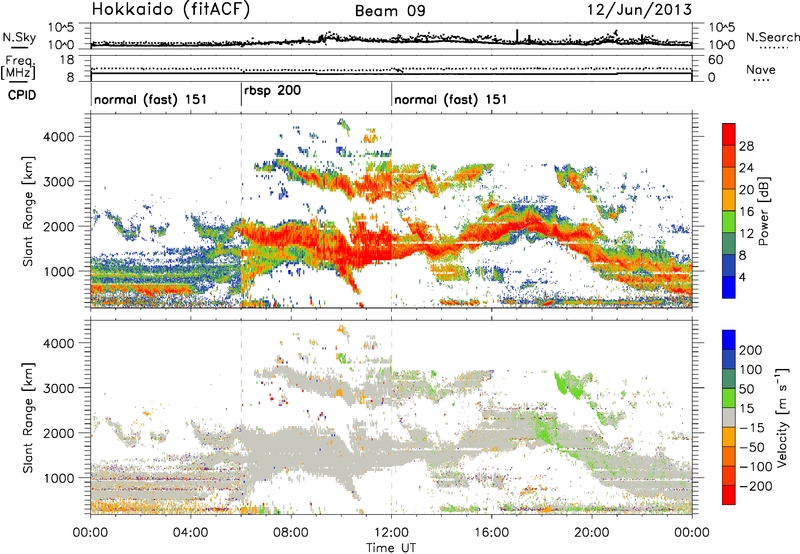Screen dimensions: 800x554
Task: Click the '3000' tick on velocity panel axis
Action: click(x=58, y=388)
